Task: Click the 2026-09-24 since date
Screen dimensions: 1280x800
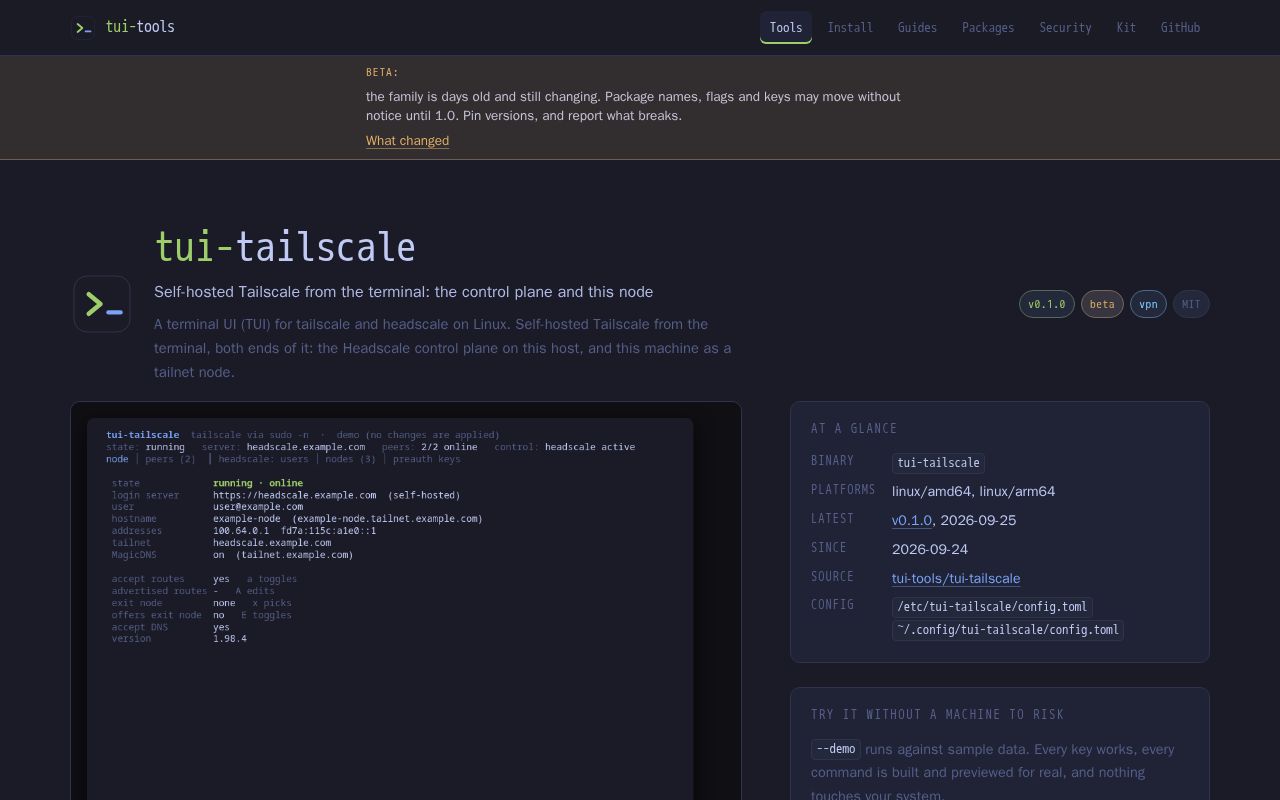Action: [x=930, y=549]
